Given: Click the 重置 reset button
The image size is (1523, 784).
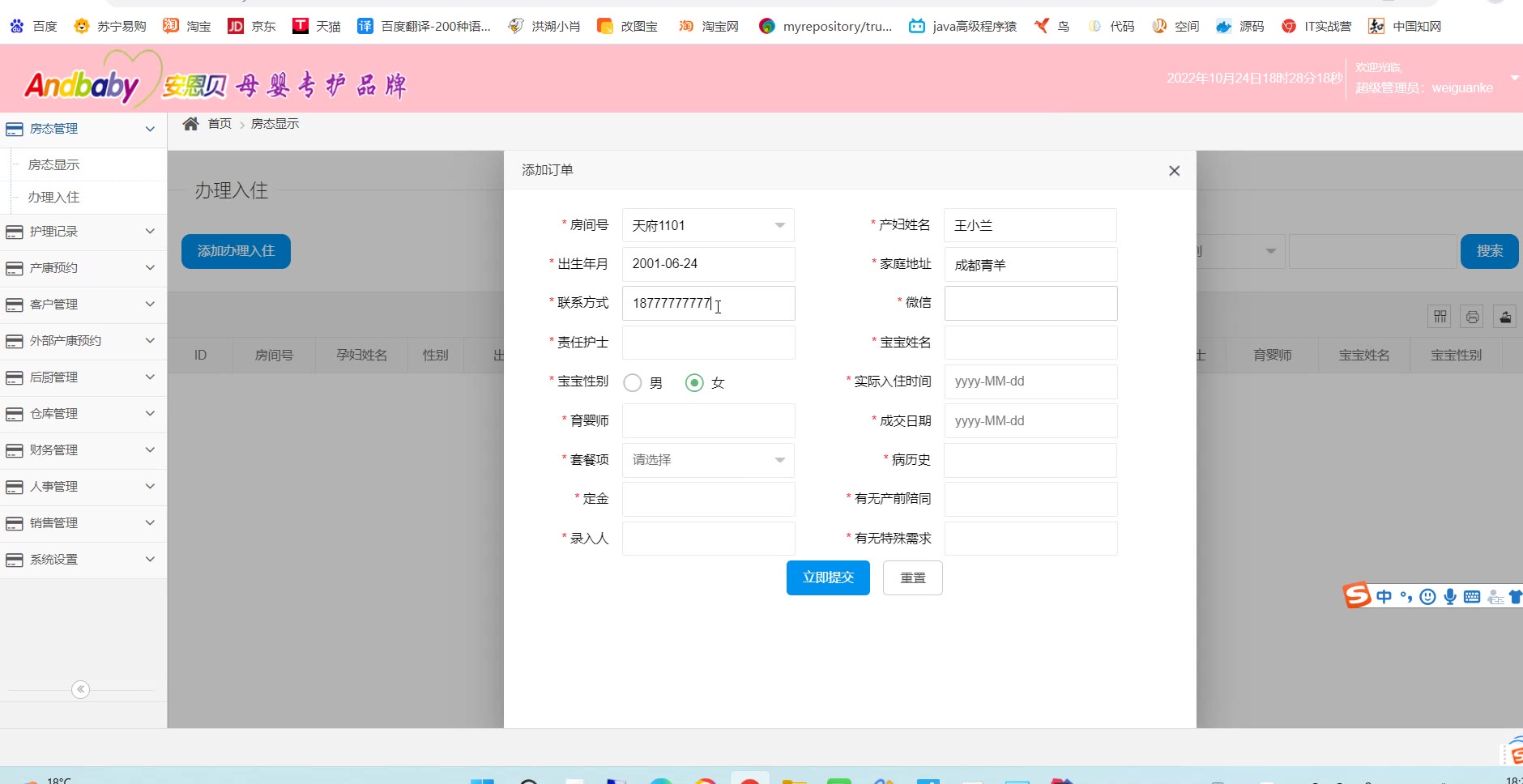Looking at the screenshot, I should (912, 577).
